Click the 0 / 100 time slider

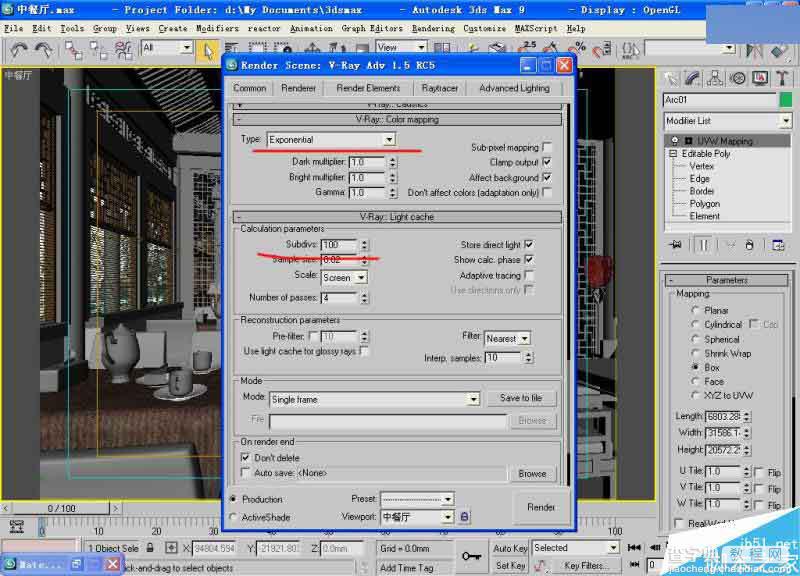click(x=61, y=508)
